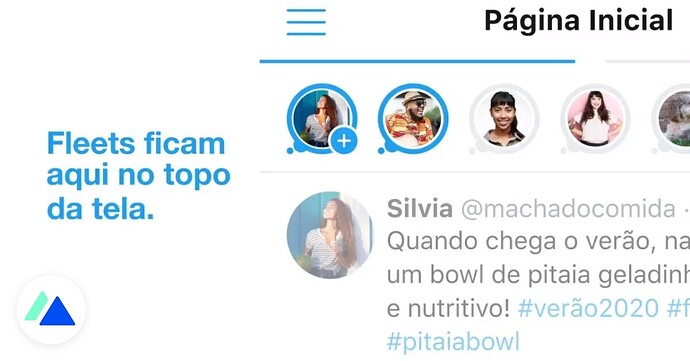Click the @machadocomida handle
The width and height of the screenshot is (690, 361).
click(568, 209)
